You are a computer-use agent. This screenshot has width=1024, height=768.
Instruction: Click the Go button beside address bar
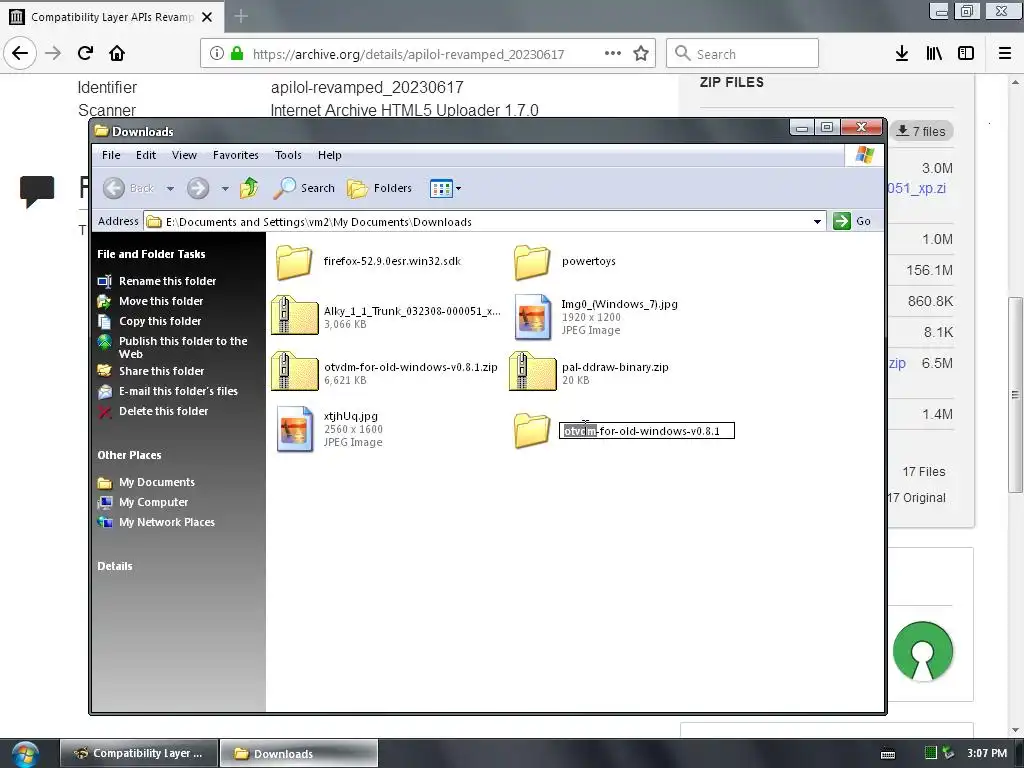pos(853,221)
